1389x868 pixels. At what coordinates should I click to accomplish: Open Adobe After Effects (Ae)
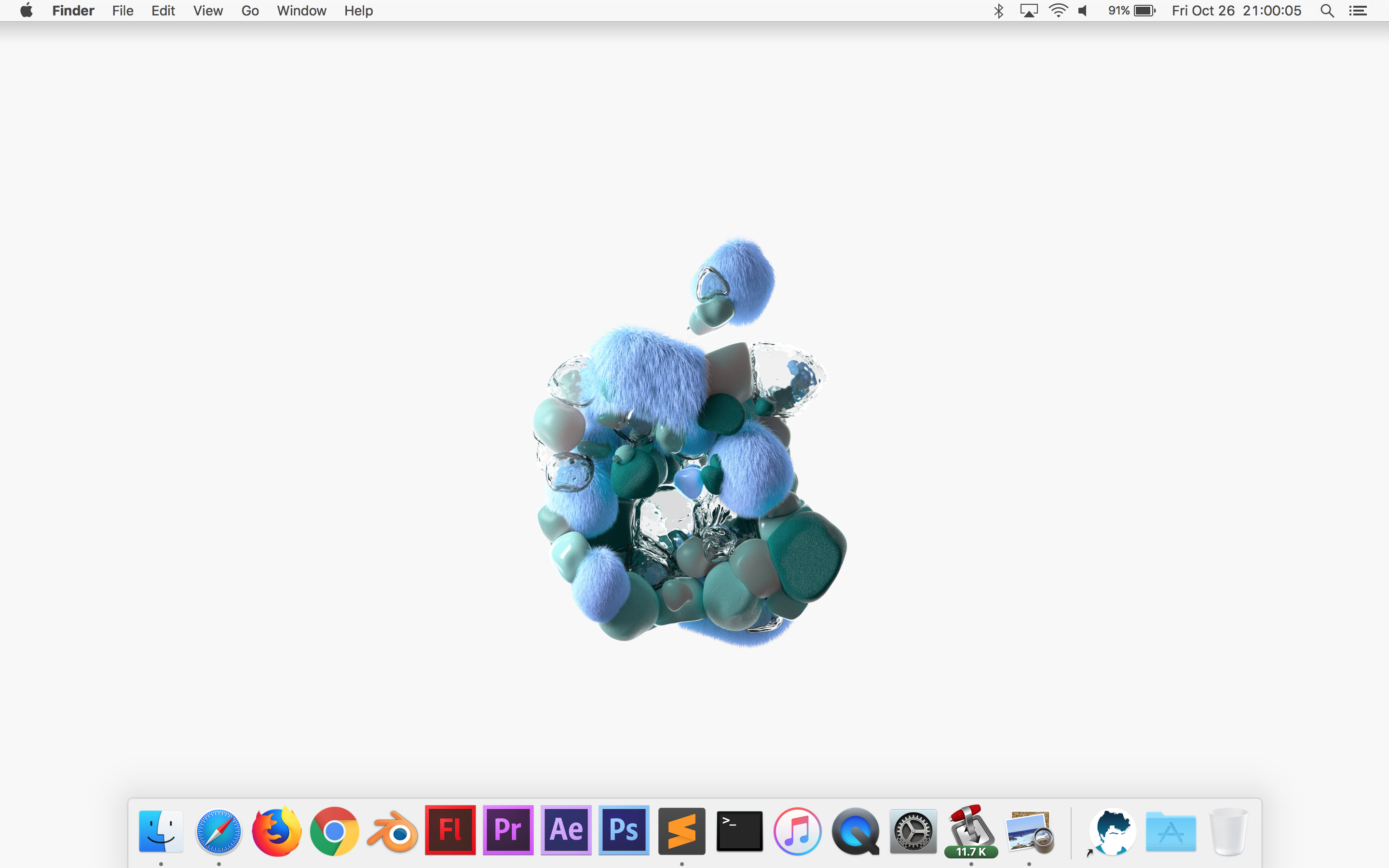point(566,830)
